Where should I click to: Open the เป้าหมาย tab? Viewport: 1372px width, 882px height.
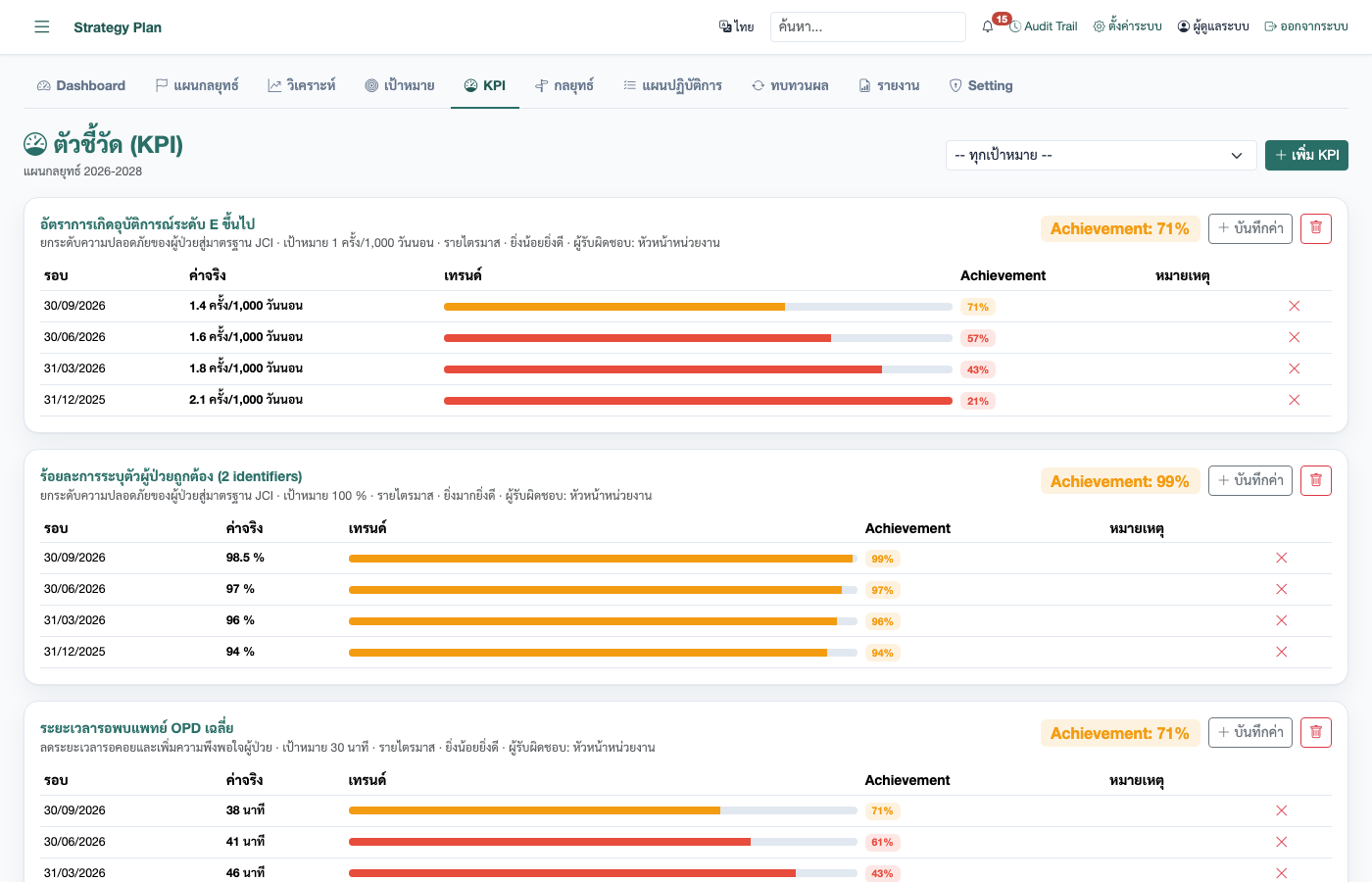click(x=400, y=85)
